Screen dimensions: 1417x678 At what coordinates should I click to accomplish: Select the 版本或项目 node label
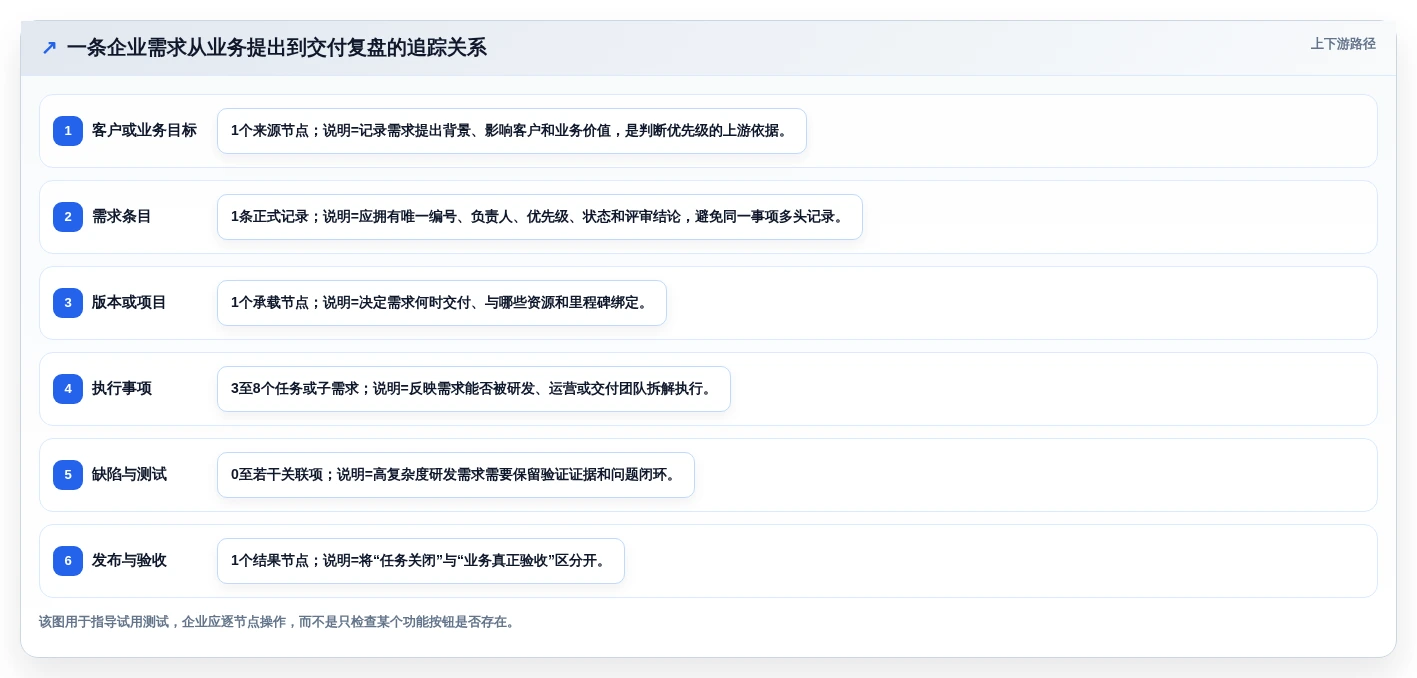[129, 303]
